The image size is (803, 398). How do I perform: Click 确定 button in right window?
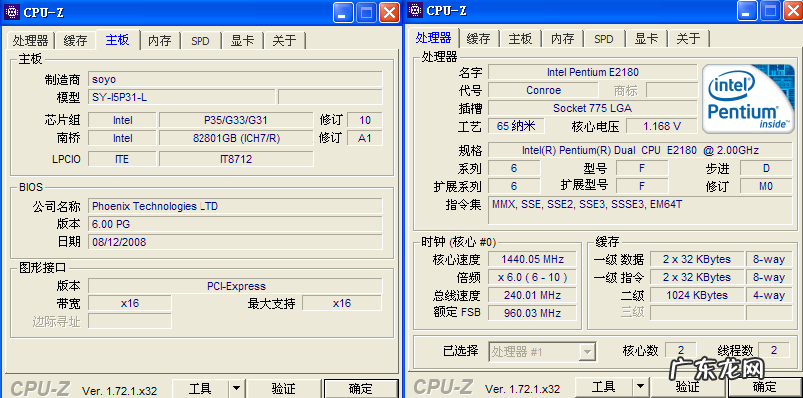pyautogui.click(x=764, y=387)
